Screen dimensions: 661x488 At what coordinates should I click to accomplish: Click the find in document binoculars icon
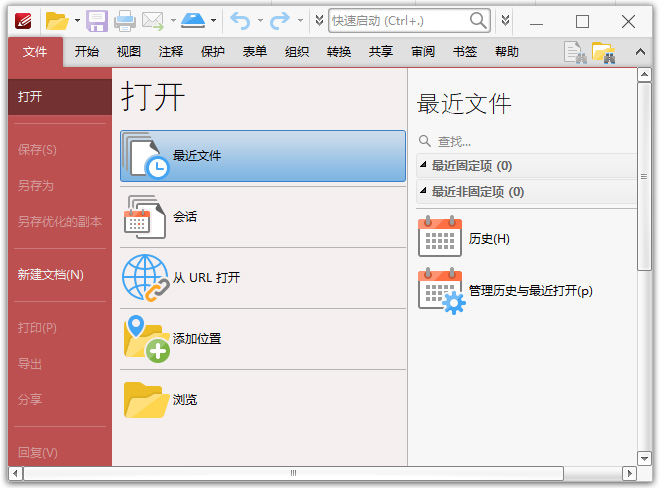(575, 52)
